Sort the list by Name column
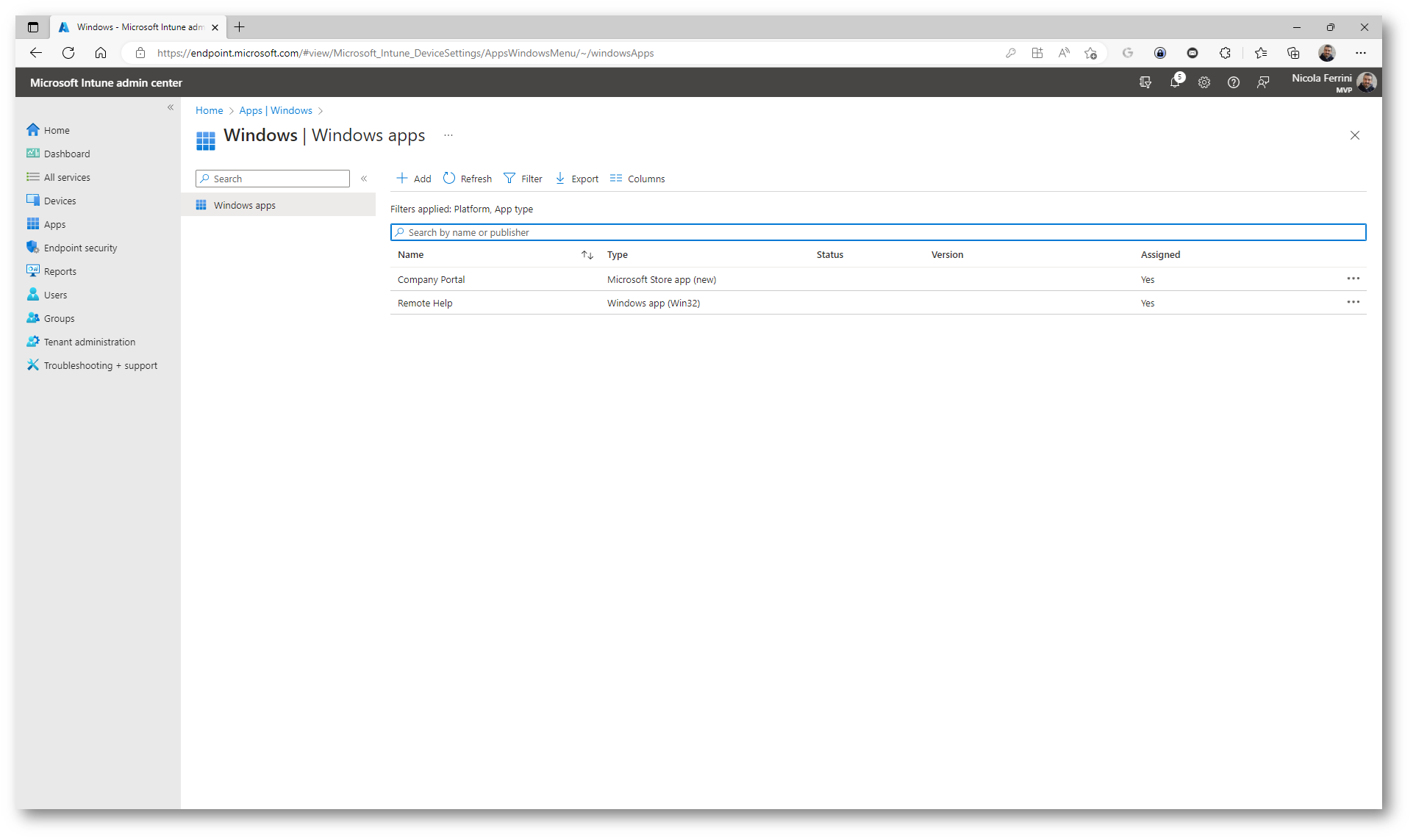This screenshot has height=840, width=1413. point(587,255)
